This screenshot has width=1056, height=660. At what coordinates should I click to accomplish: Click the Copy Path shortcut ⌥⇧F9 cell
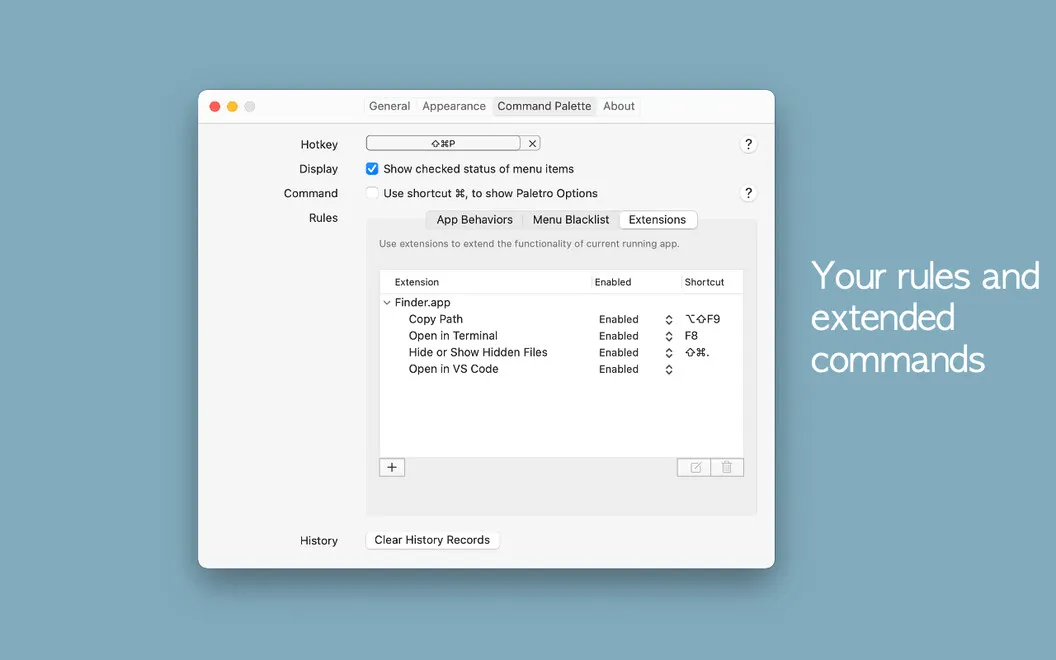[702, 319]
